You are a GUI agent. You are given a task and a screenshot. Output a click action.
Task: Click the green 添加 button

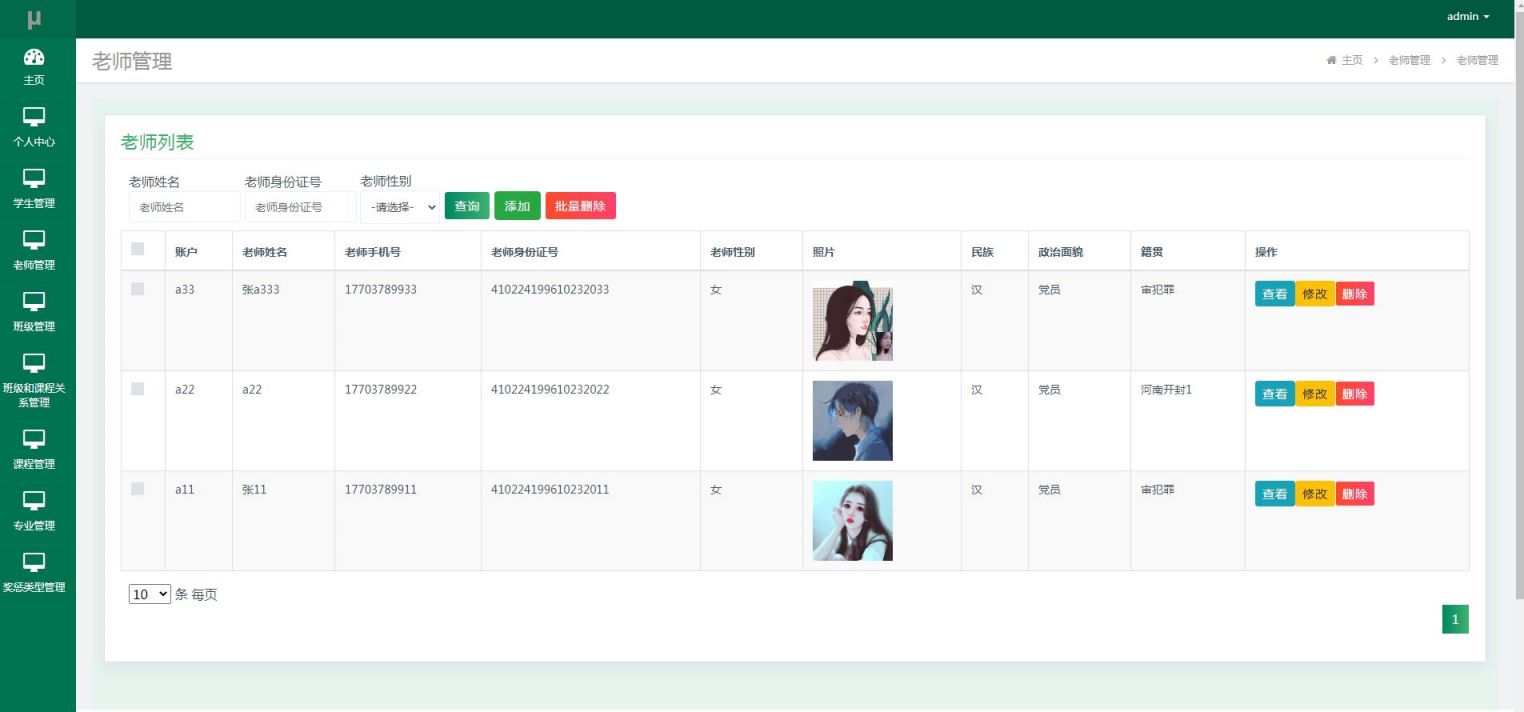[x=517, y=206]
